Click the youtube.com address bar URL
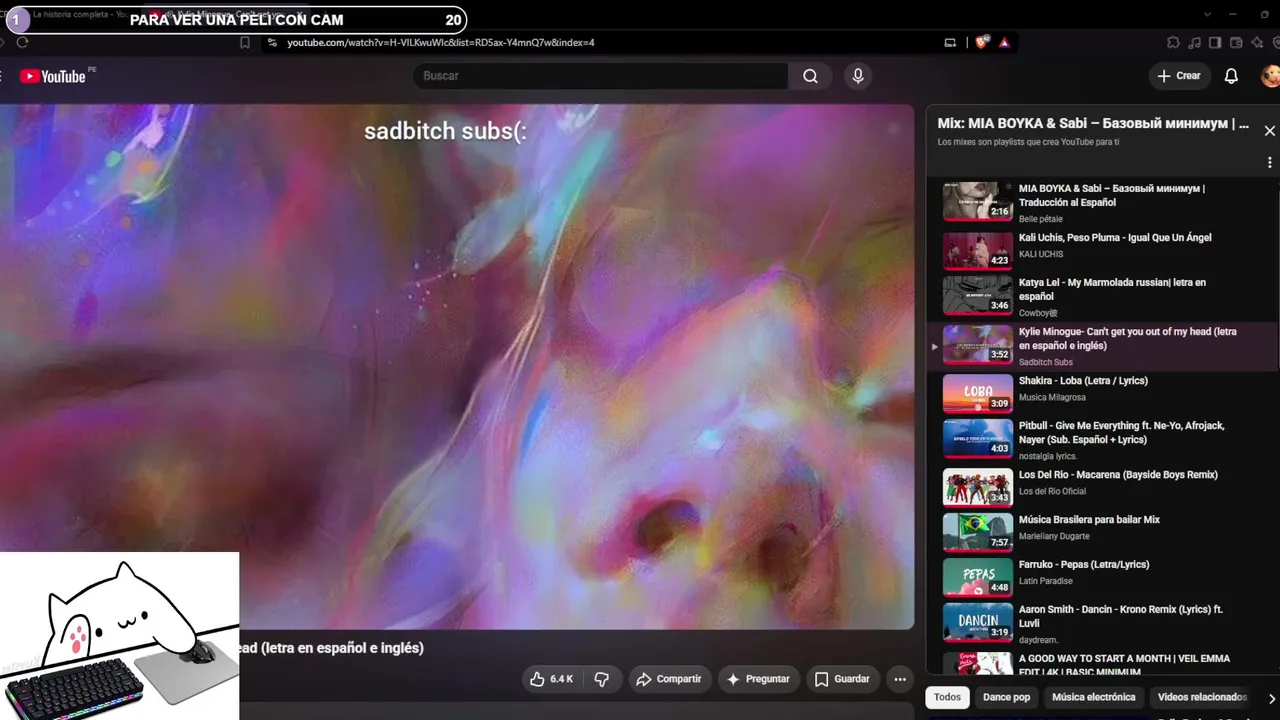1280x720 pixels. click(x=441, y=43)
